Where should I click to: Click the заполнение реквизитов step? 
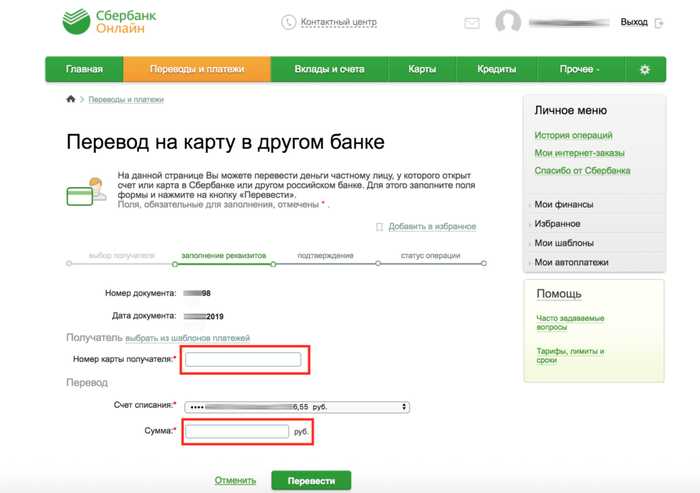(x=223, y=255)
